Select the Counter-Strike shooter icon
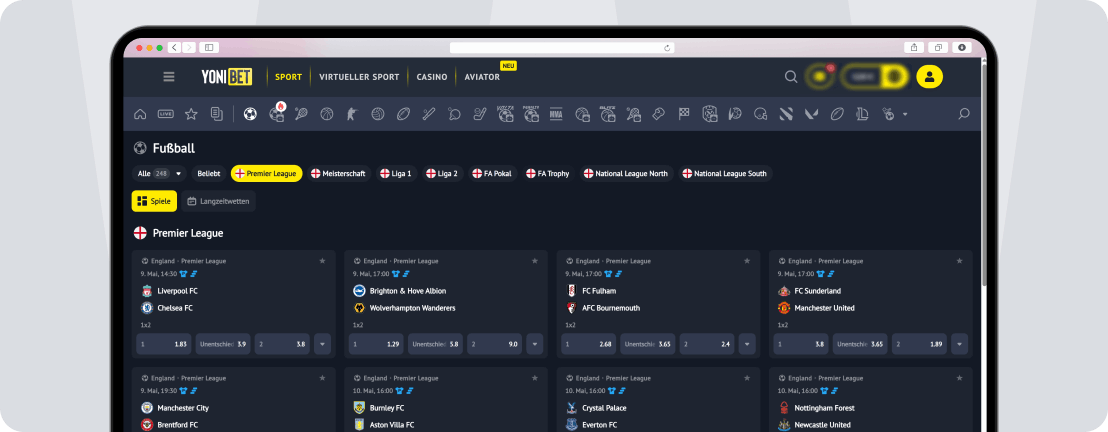1108x432 pixels. tap(352, 114)
